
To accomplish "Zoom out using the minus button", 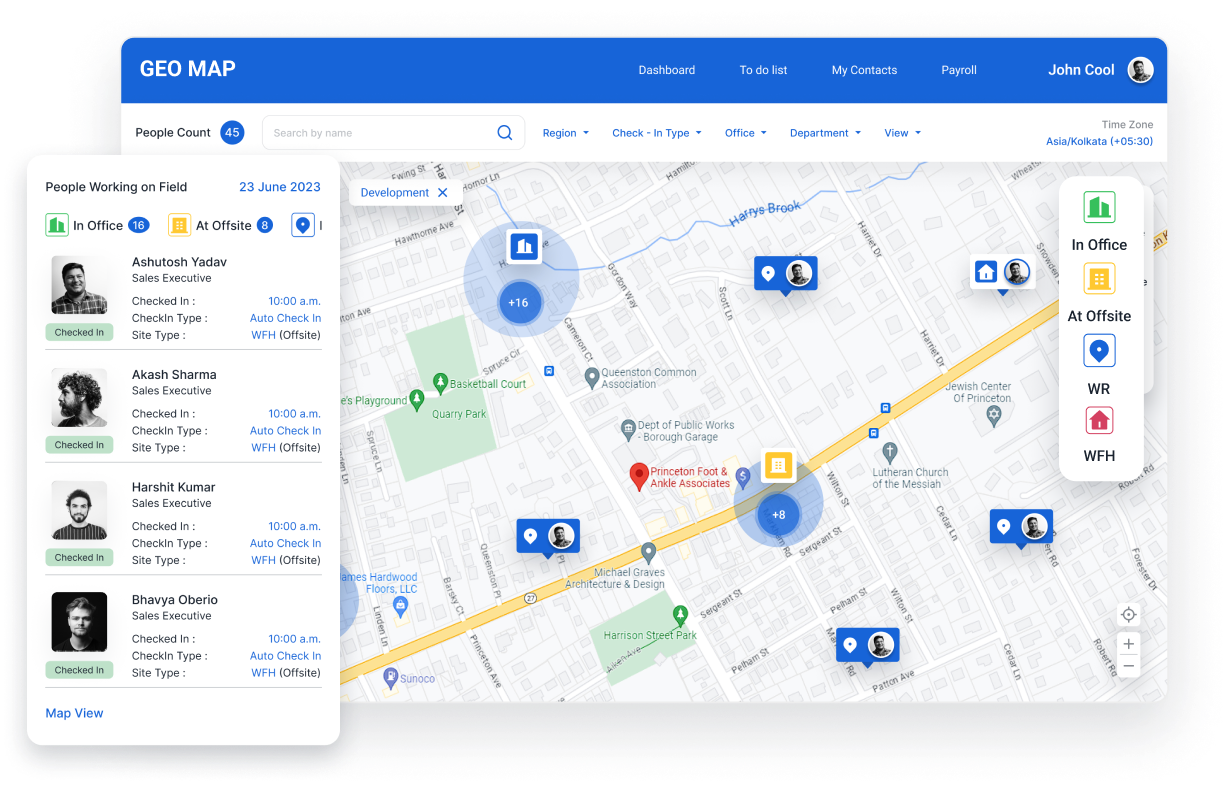I will (x=1129, y=666).
